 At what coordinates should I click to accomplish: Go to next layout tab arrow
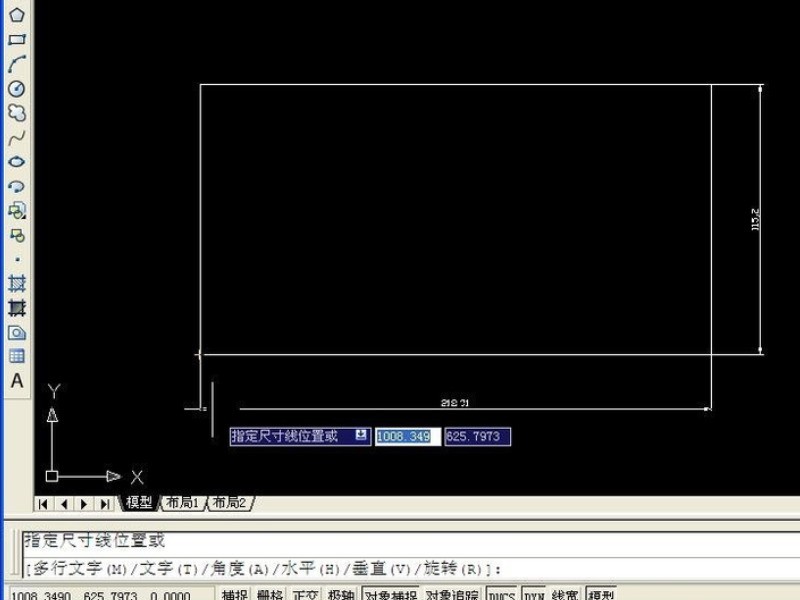[84, 504]
